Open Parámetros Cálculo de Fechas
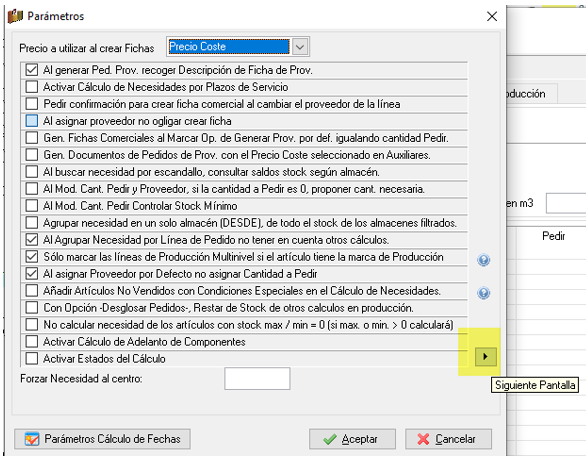 (x=102, y=439)
